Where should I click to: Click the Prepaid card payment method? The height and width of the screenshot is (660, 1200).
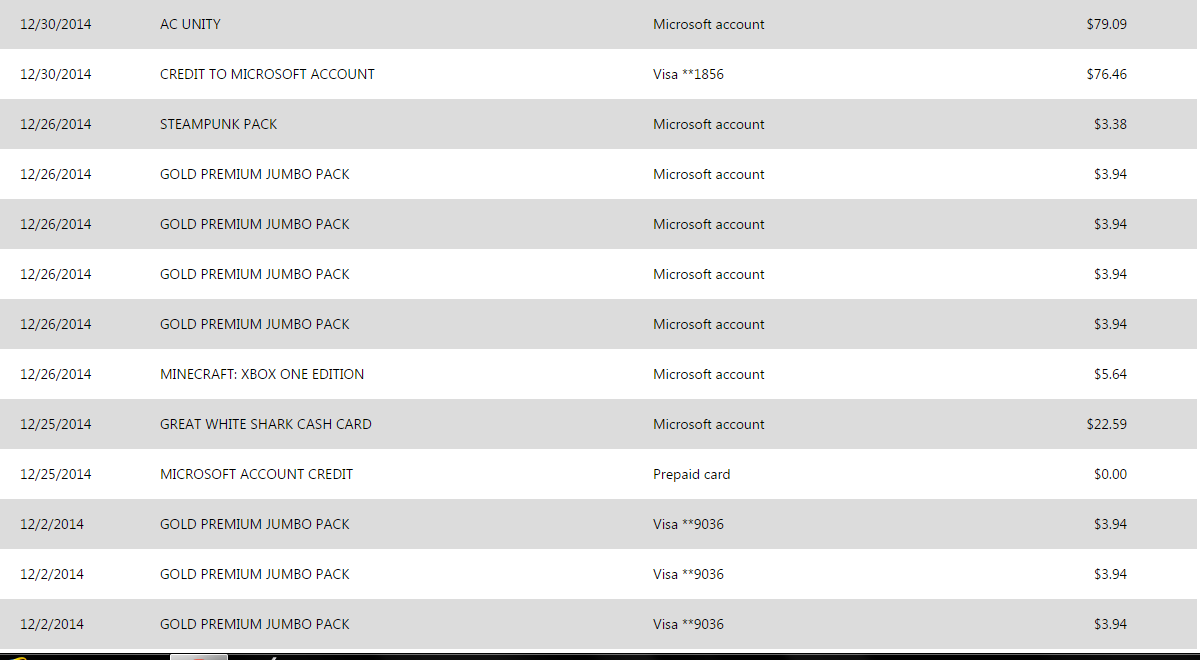click(691, 474)
